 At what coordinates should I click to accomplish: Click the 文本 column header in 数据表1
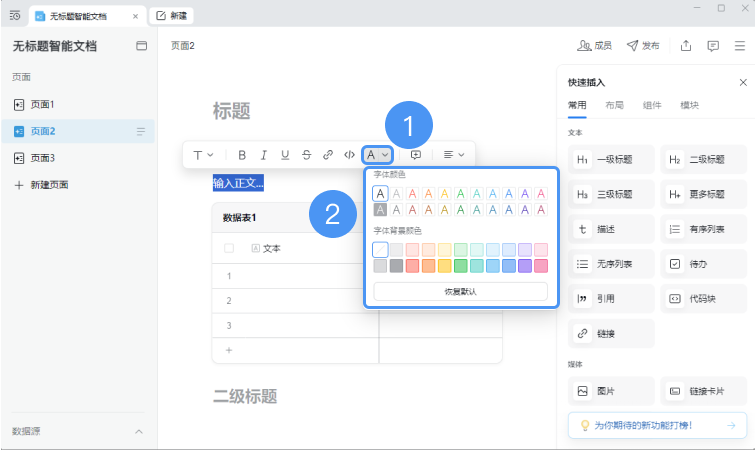266,248
